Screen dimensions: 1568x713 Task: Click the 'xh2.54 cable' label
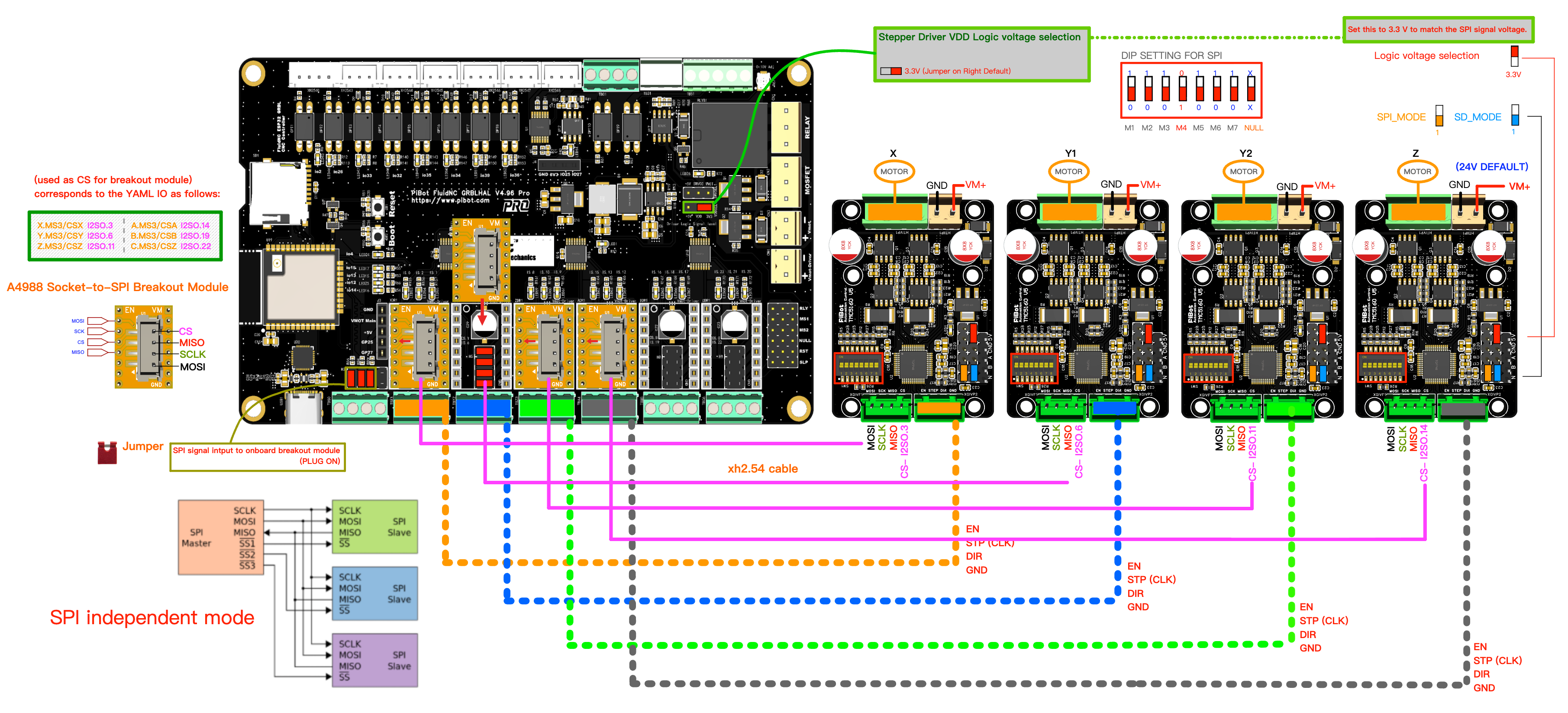pyautogui.click(x=762, y=468)
